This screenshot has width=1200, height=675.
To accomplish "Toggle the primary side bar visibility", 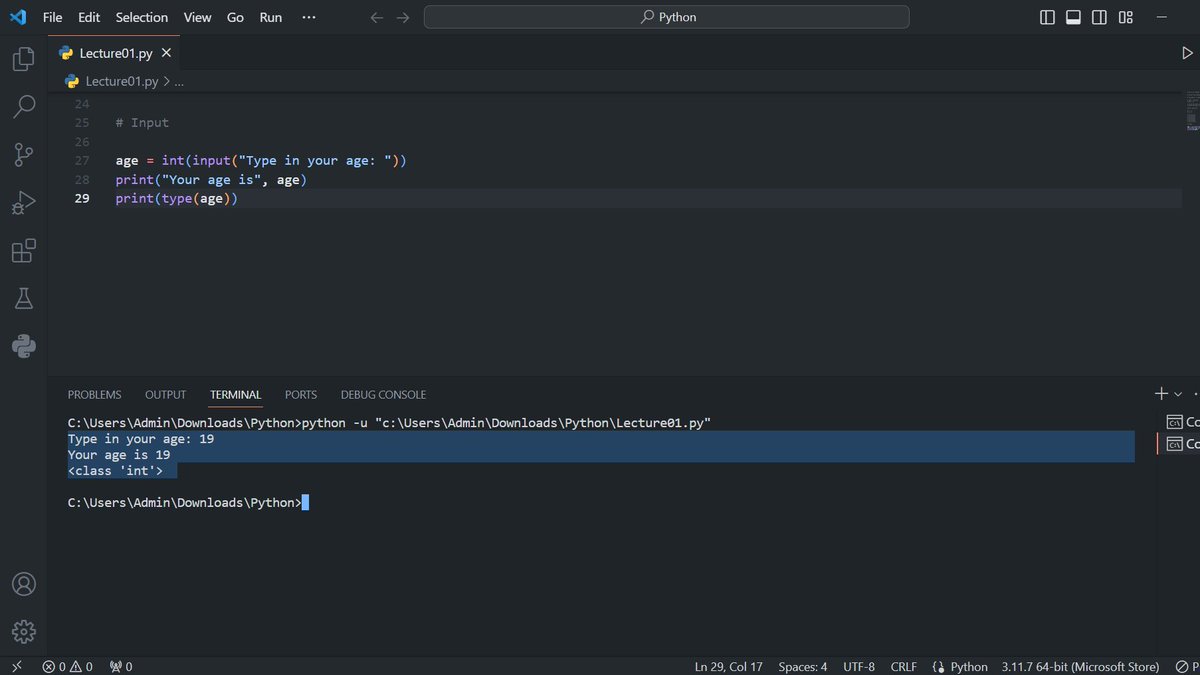I will 1047,17.
